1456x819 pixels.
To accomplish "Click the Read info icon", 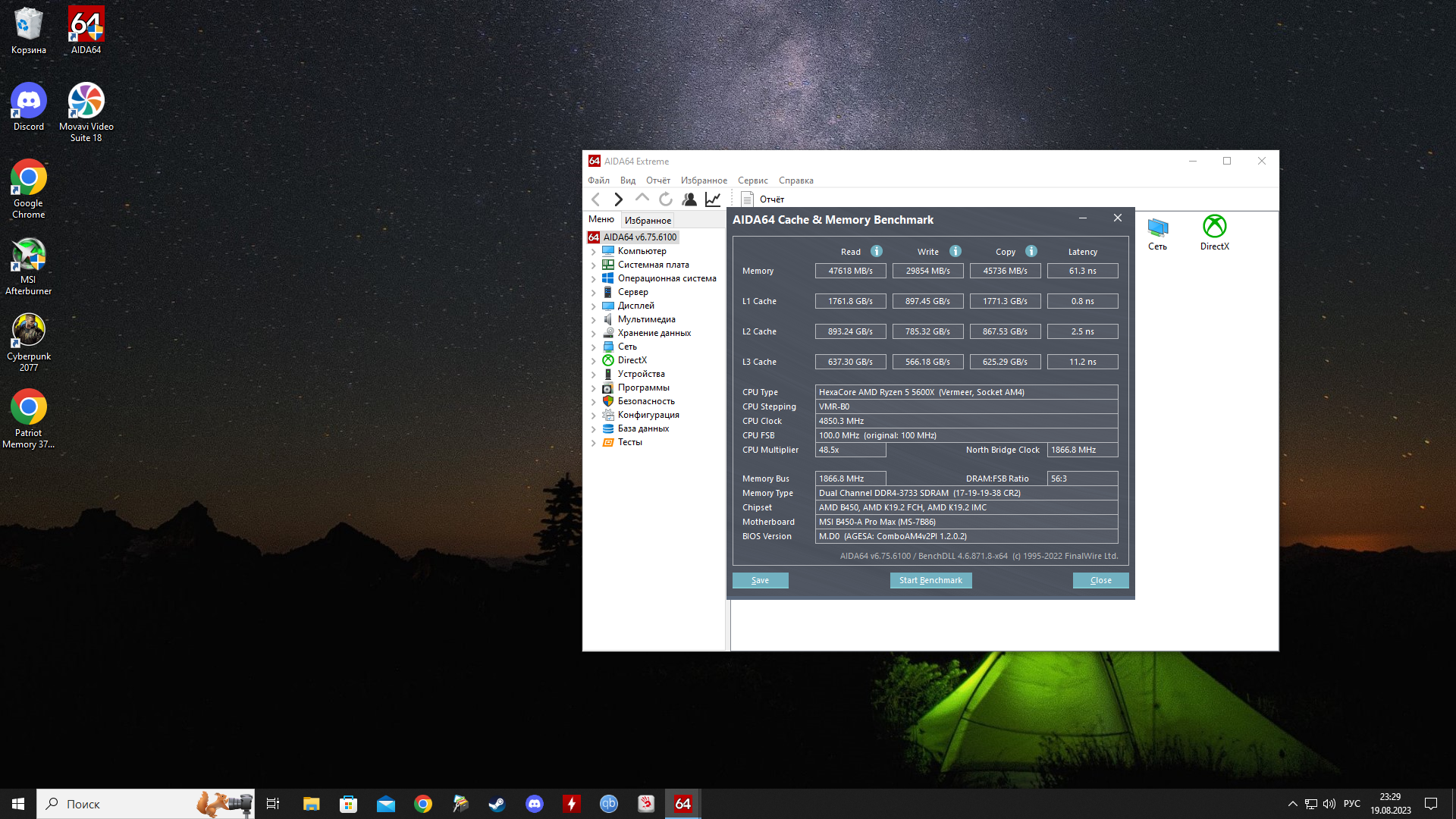I will point(877,251).
